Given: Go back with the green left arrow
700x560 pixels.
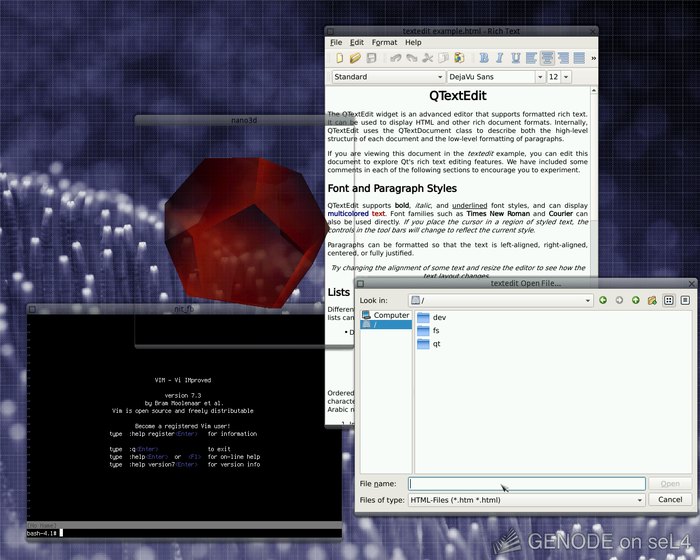Looking at the screenshot, I should [x=603, y=301].
